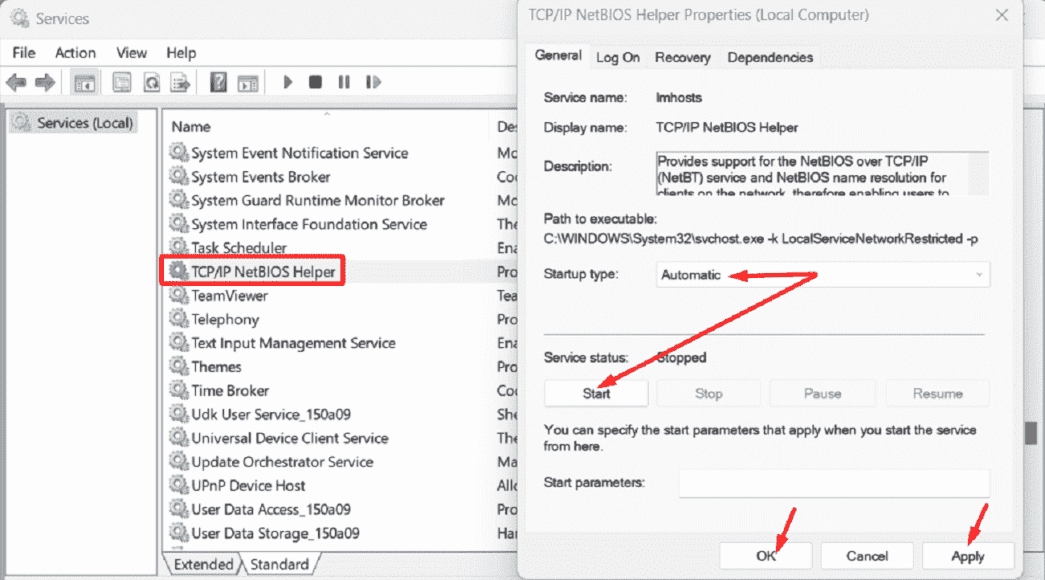Screen dimensions: 1045x580
Task: Click the Refresh toolbar icon
Action: (x=152, y=83)
